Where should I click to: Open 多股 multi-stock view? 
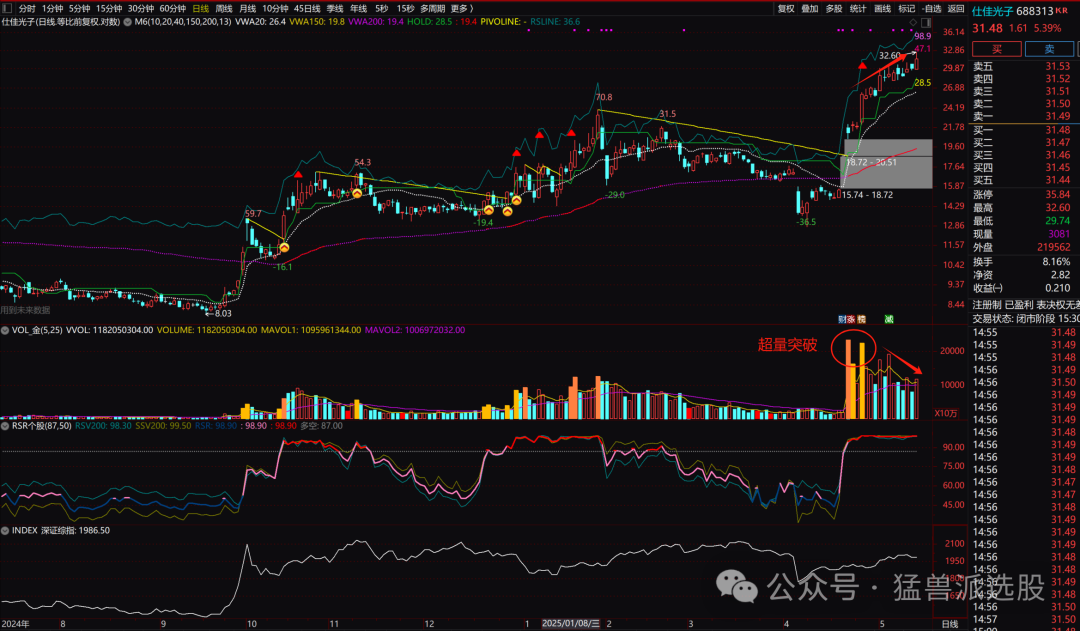[834, 9]
